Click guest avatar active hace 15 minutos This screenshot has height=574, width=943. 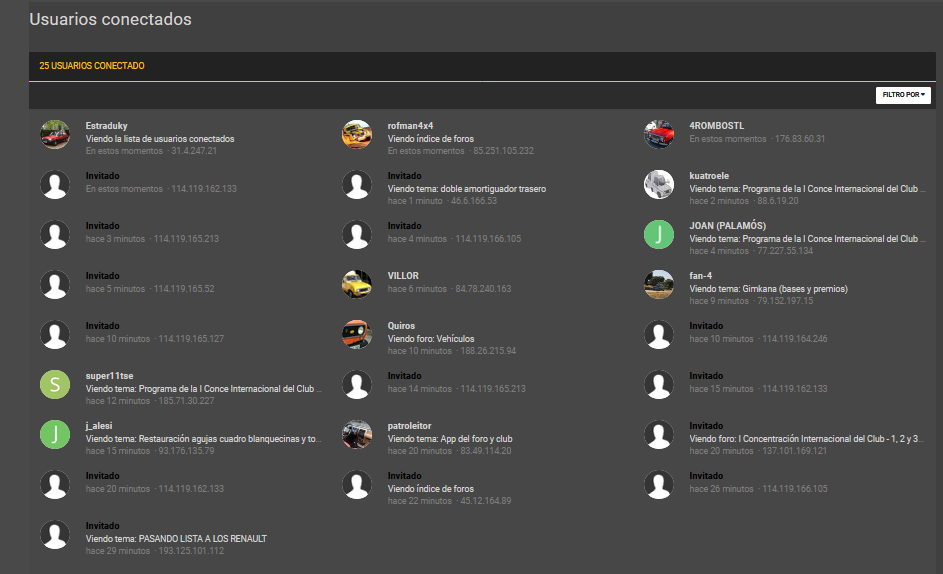pyautogui.click(x=659, y=384)
